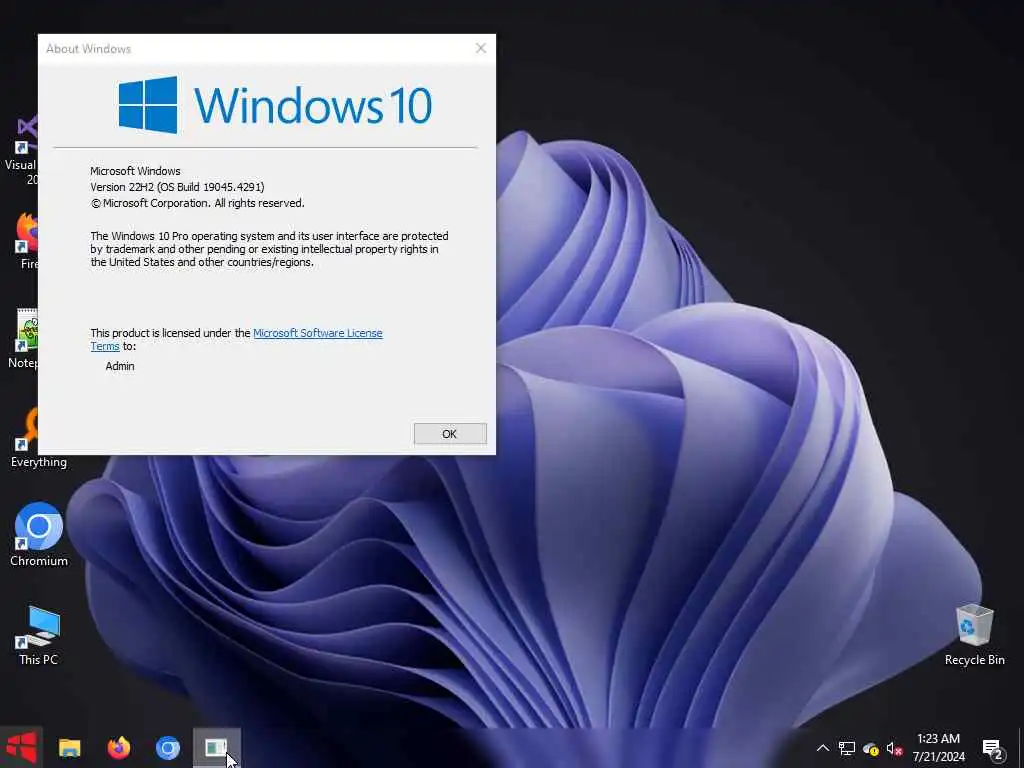Image resolution: width=1024 pixels, height=768 pixels.
Task: Select the Visual Studio desktop shortcut
Action: click(22, 150)
